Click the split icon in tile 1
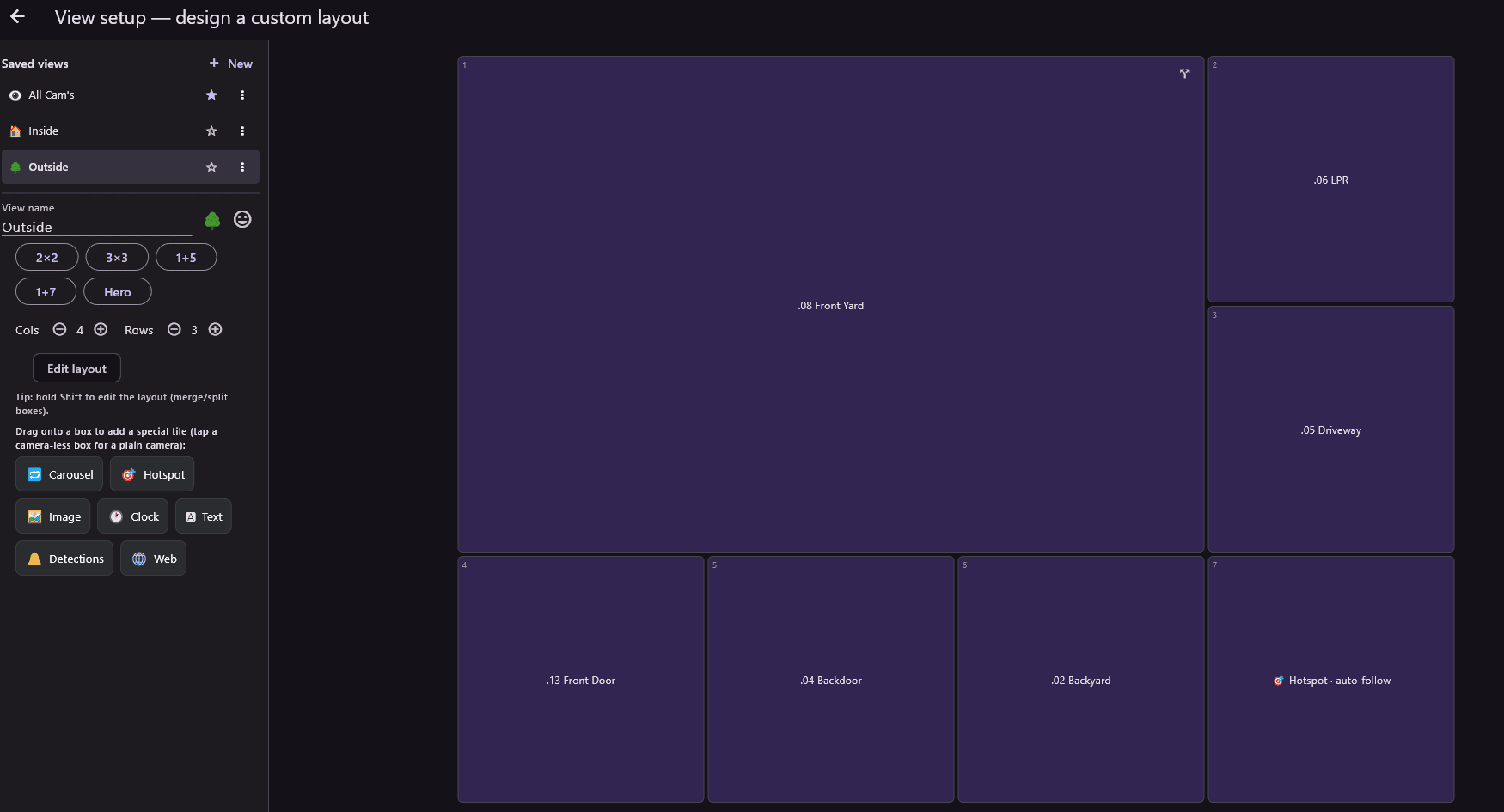 point(1184,74)
